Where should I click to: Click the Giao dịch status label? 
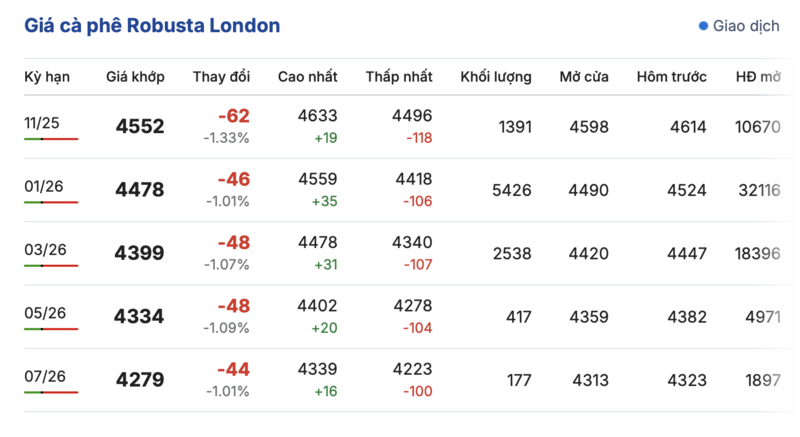click(x=745, y=26)
